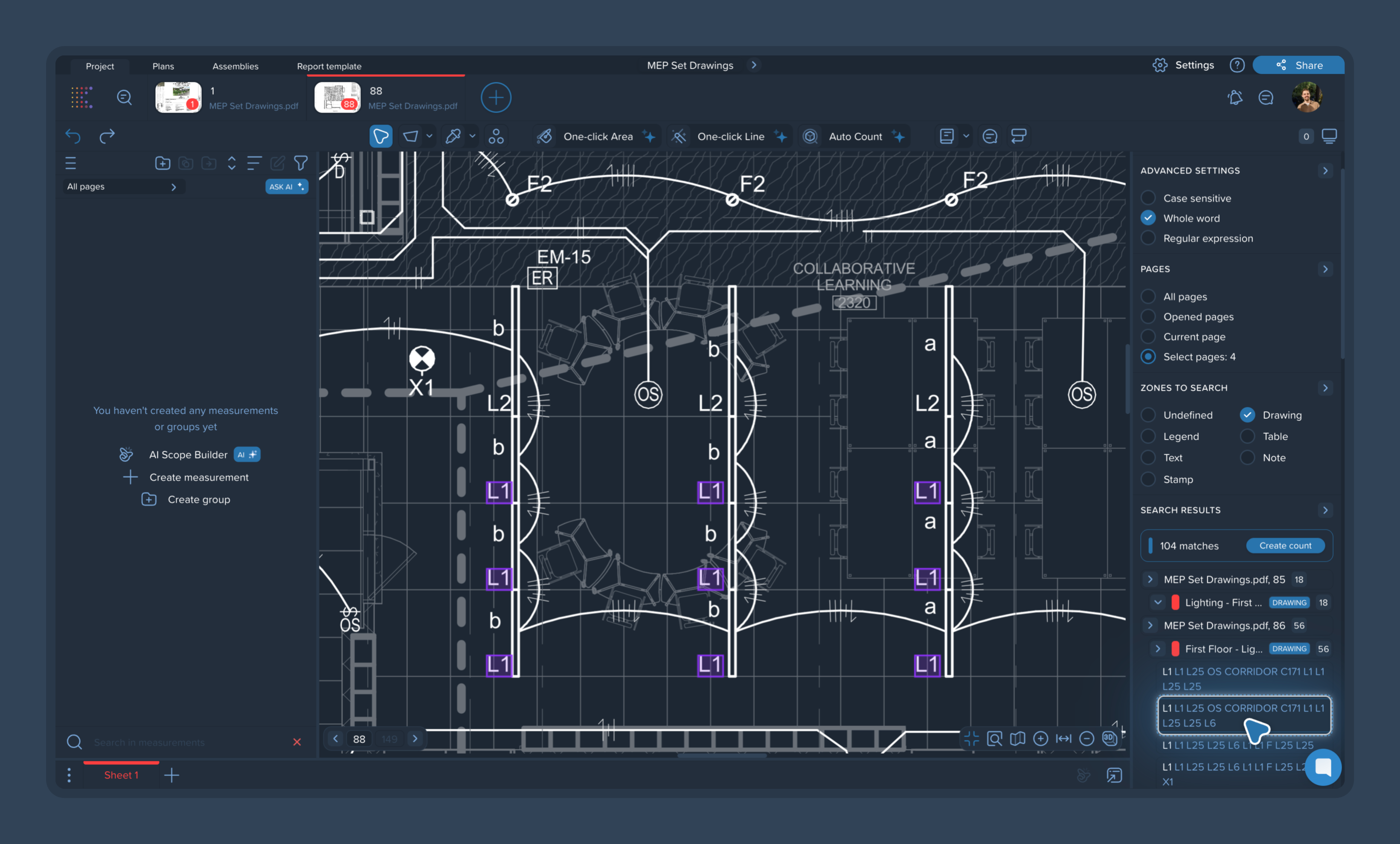Expand MEP Set Drawings.pdf, 85 results
The width and height of the screenshot is (1400, 844).
(x=1150, y=579)
